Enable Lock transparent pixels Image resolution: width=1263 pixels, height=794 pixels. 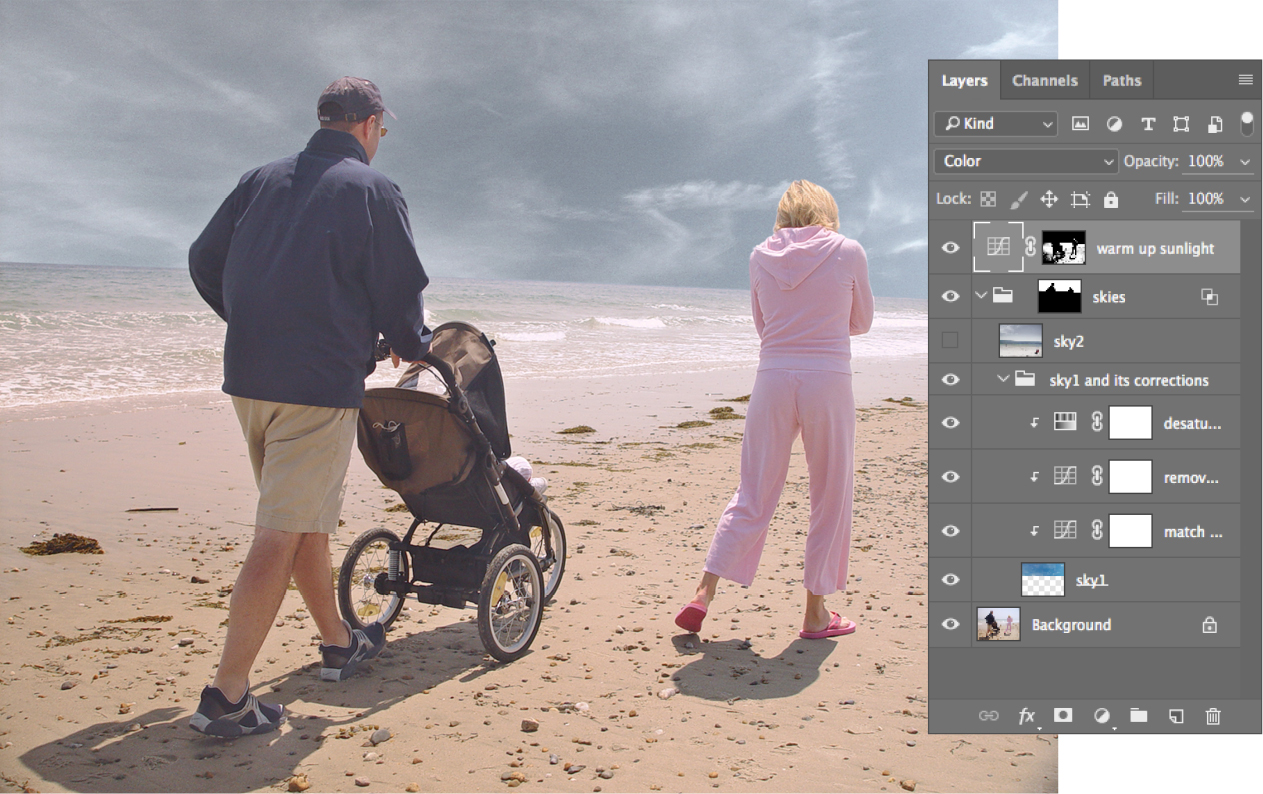click(989, 199)
